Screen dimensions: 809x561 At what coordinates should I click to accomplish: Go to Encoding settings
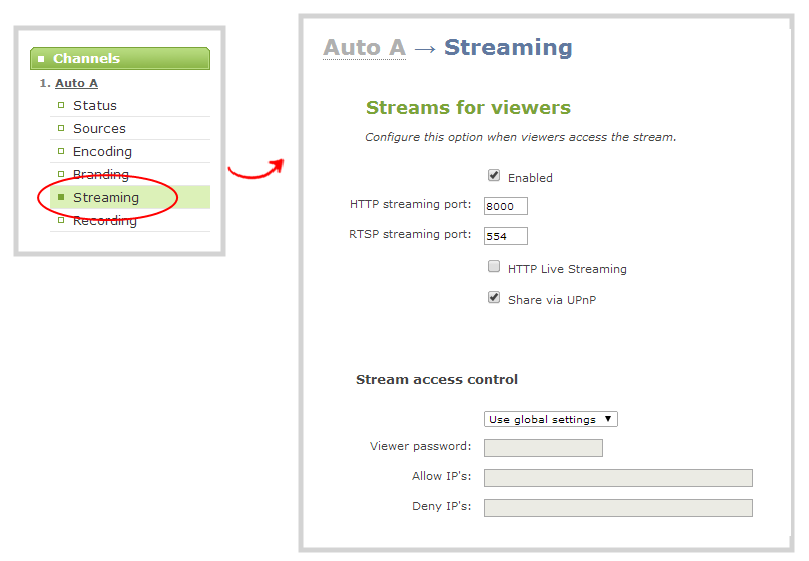[102, 151]
